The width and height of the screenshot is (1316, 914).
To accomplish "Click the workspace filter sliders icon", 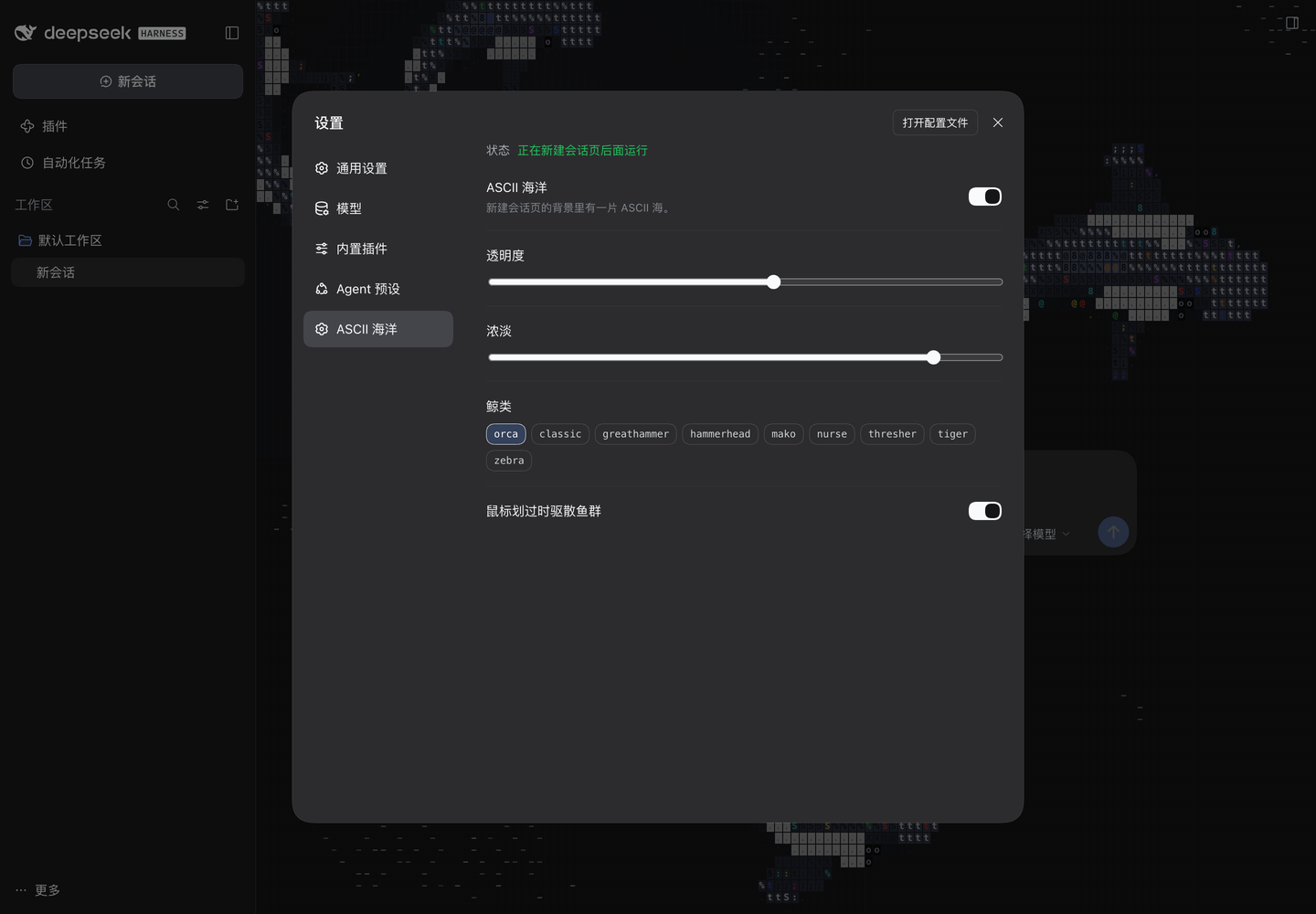I will coord(203,205).
